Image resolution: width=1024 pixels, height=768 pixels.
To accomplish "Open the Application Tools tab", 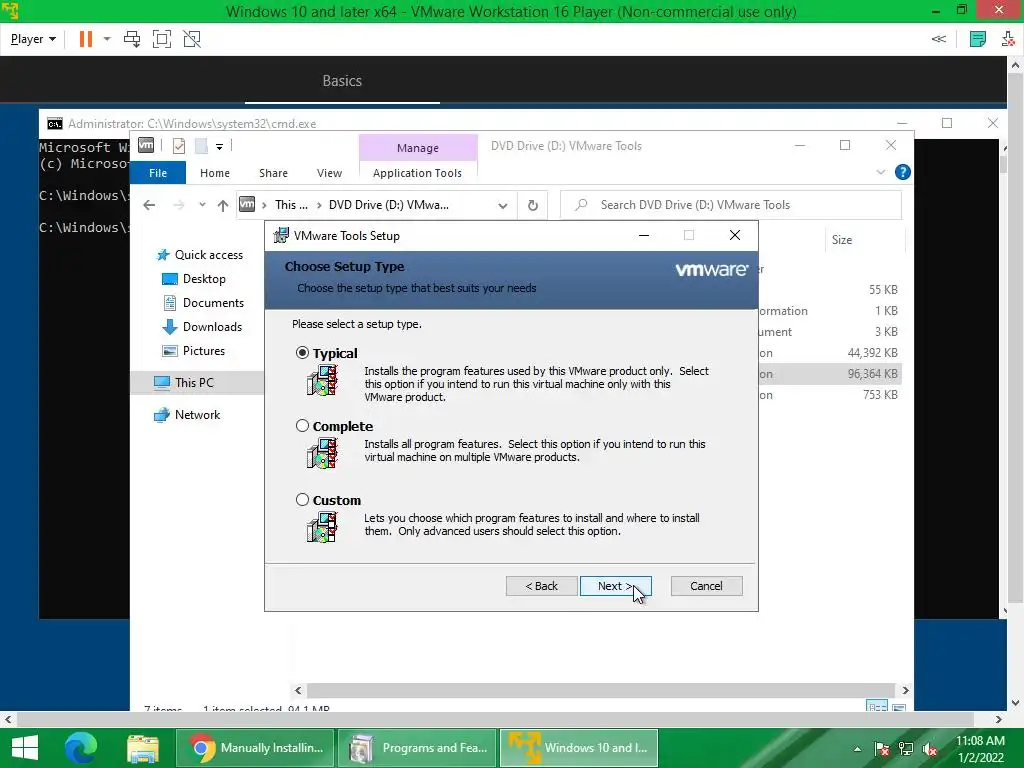I will (417, 173).
